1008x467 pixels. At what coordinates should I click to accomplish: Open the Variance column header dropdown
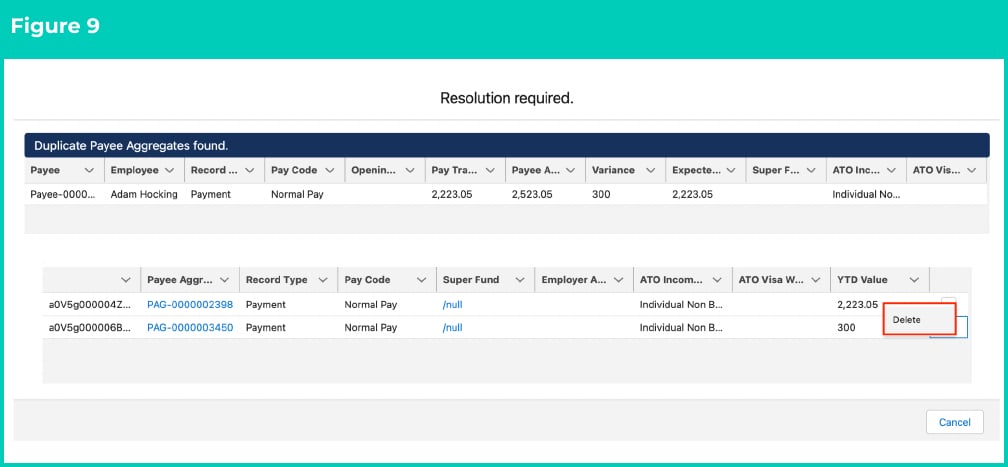[x=651, y=170]
